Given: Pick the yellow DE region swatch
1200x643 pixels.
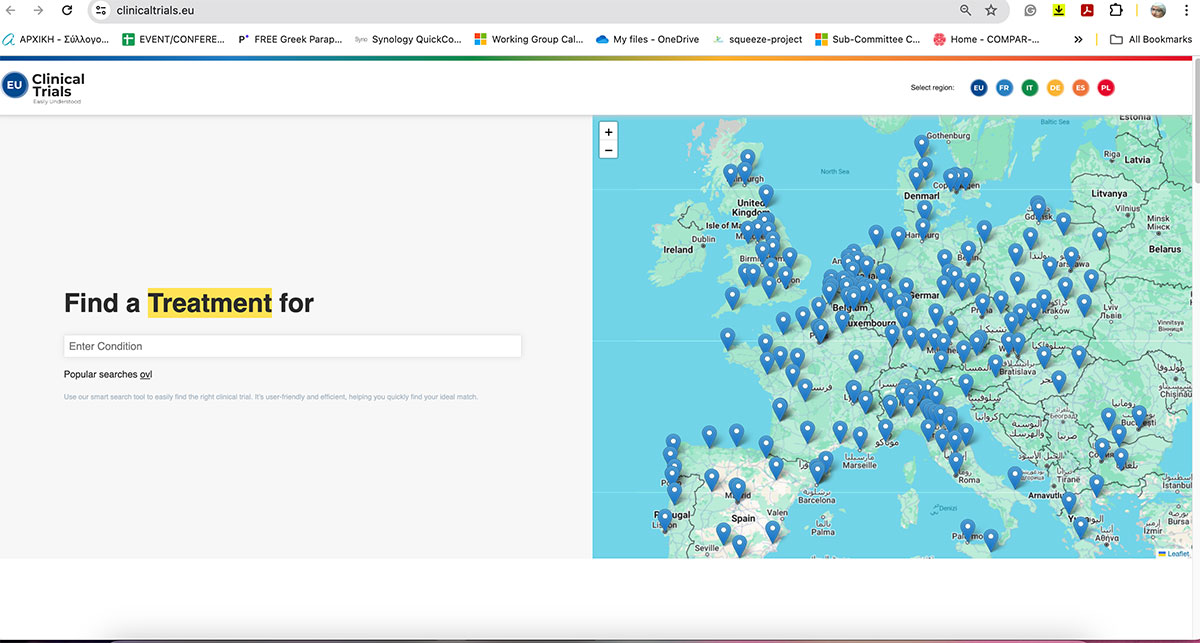Looking at the screenshot, I should click(x=1055, y=88).
